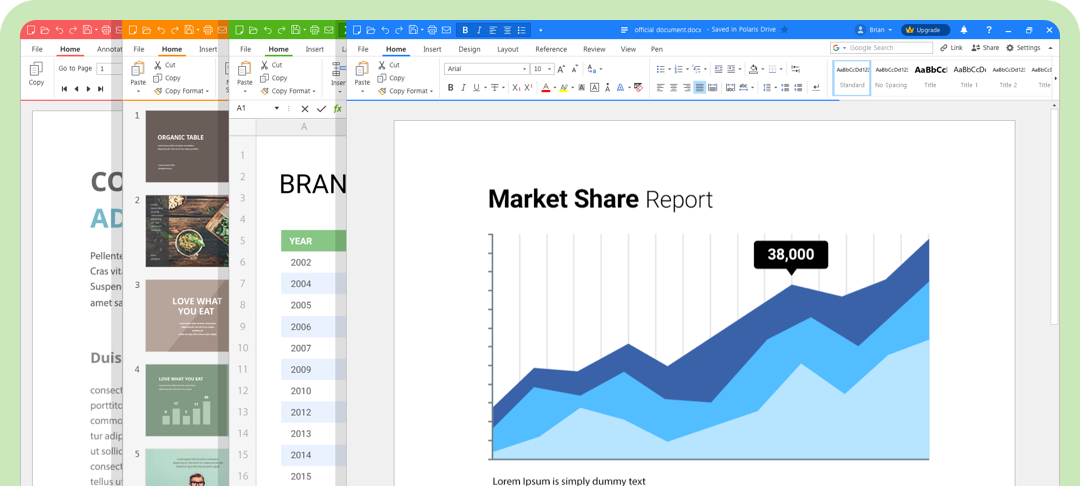Expand the bullets list dropdown arrow
1080x486 pixels.
[669, 70]
